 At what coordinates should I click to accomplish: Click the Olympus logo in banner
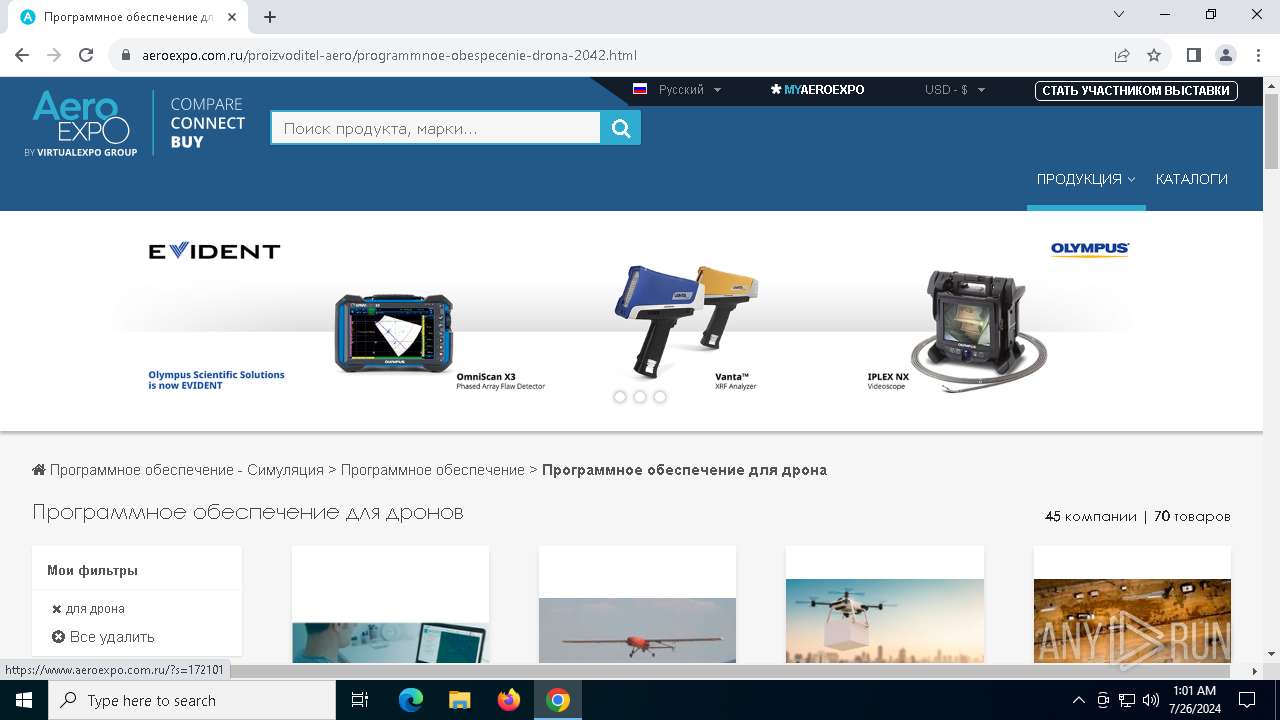(x=1090, y=249)
